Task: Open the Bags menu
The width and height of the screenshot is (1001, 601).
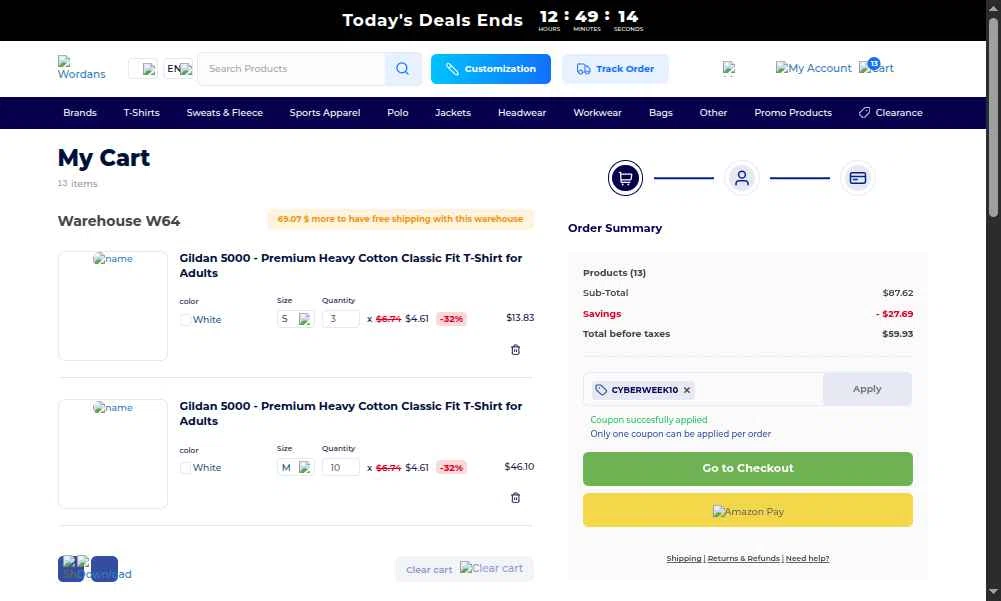Action: pyautogui.click(x=661, y=113)
